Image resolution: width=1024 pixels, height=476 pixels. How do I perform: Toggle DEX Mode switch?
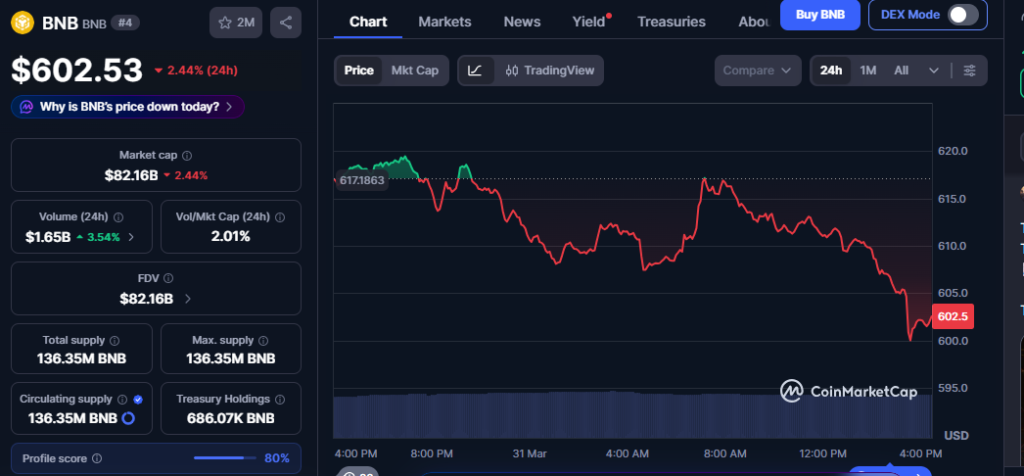[x=962, y=14]
